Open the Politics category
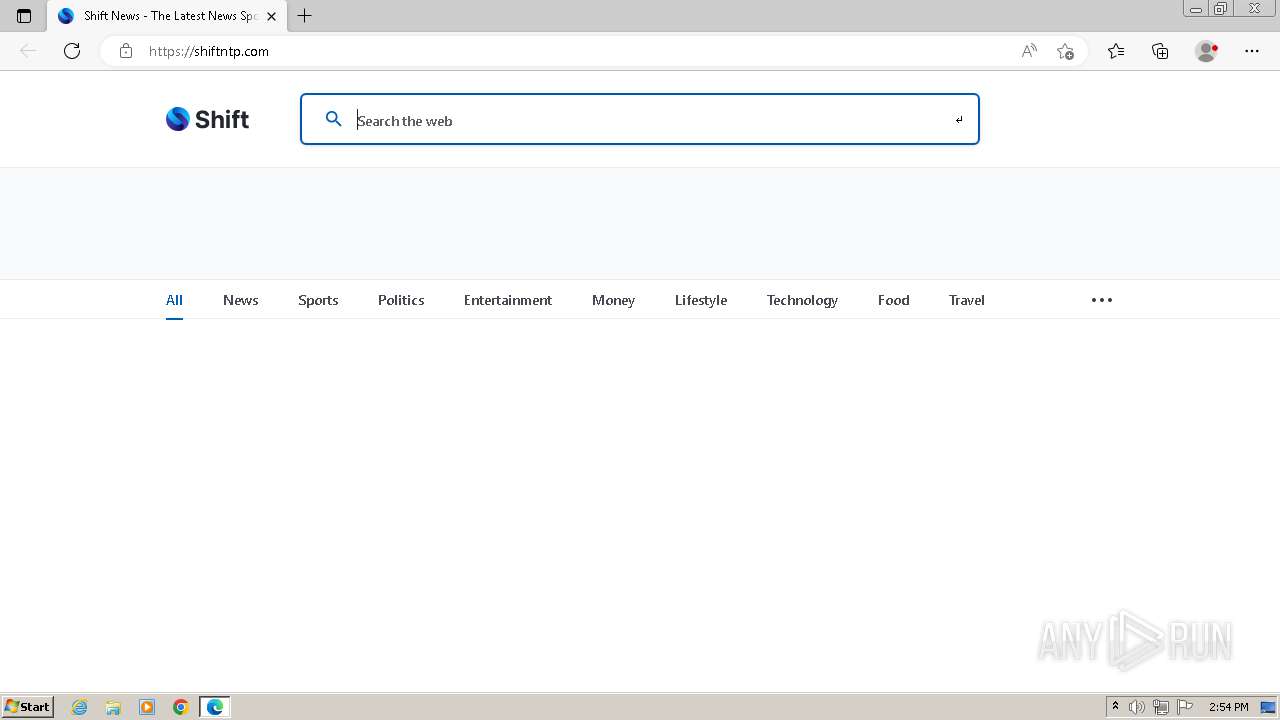 [401, 300]
